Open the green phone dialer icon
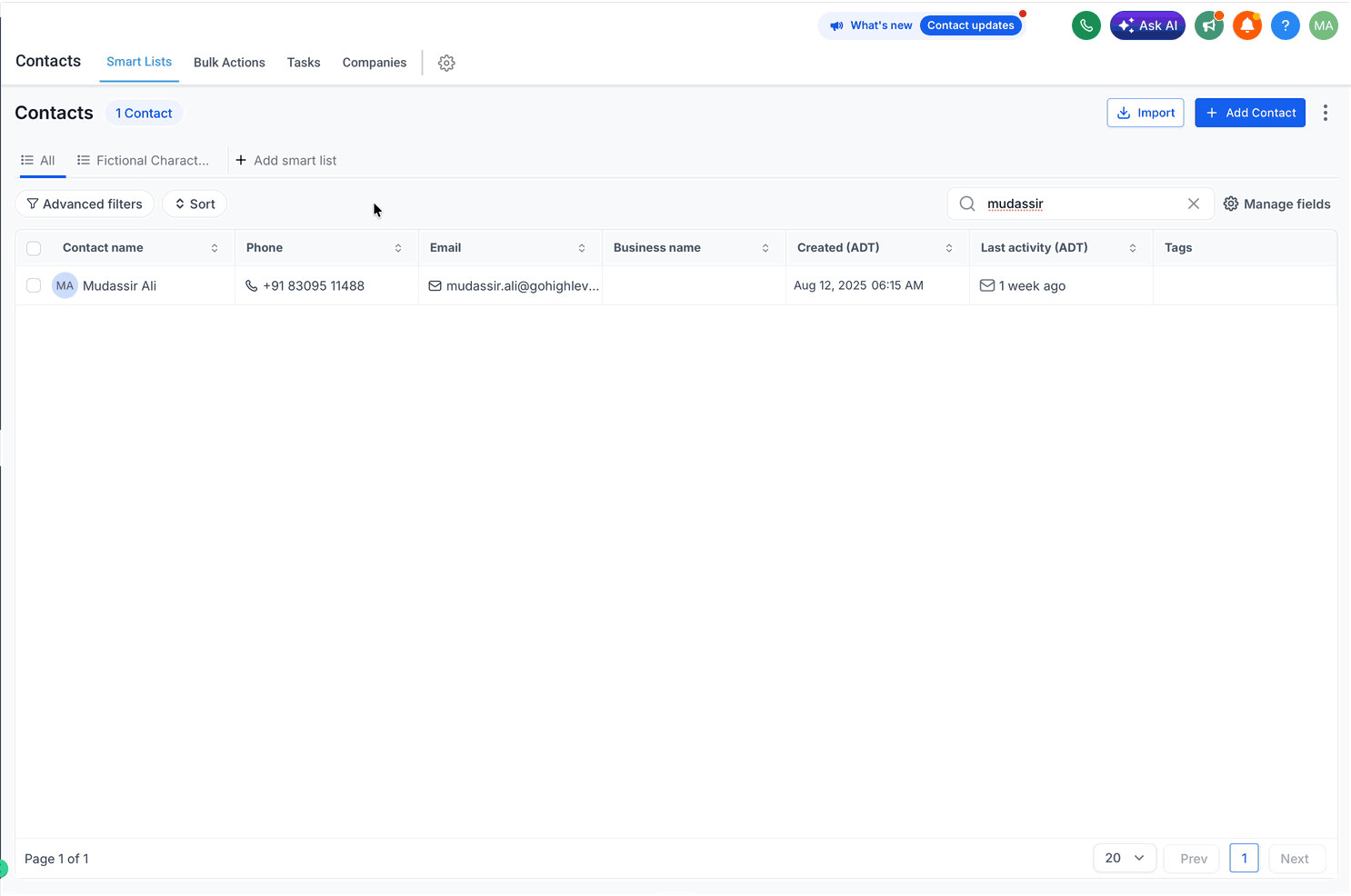 tap(1086, 25)
